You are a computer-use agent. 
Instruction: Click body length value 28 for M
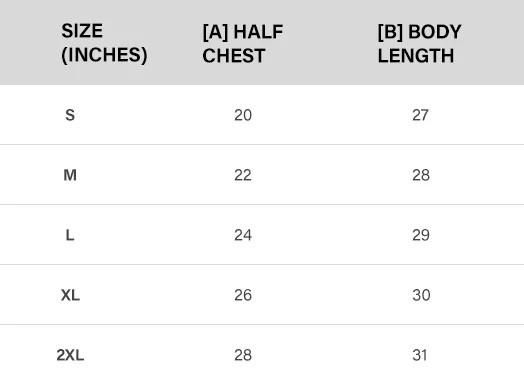(x=421, y=175)
